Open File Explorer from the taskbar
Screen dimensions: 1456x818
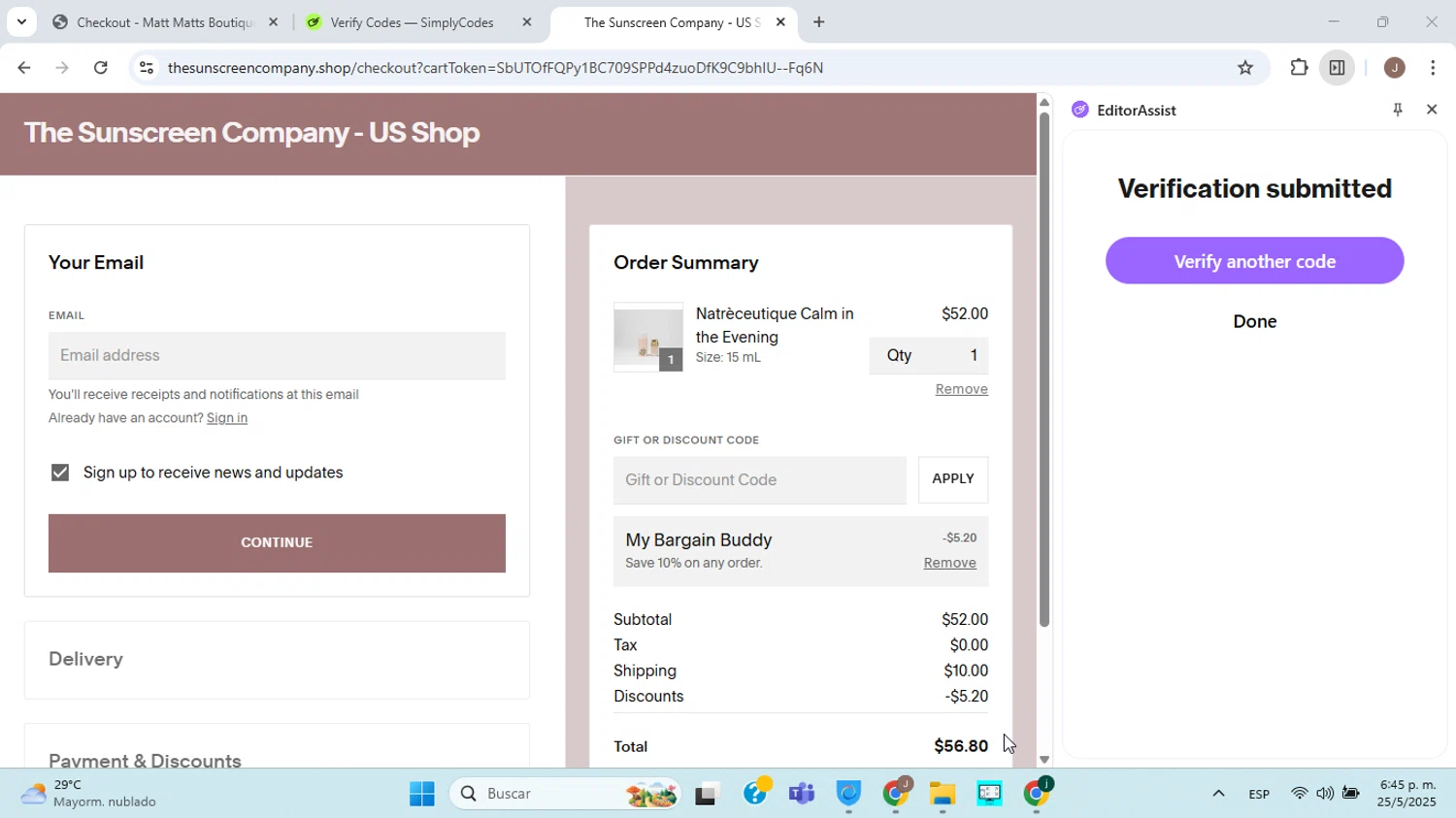943,794
